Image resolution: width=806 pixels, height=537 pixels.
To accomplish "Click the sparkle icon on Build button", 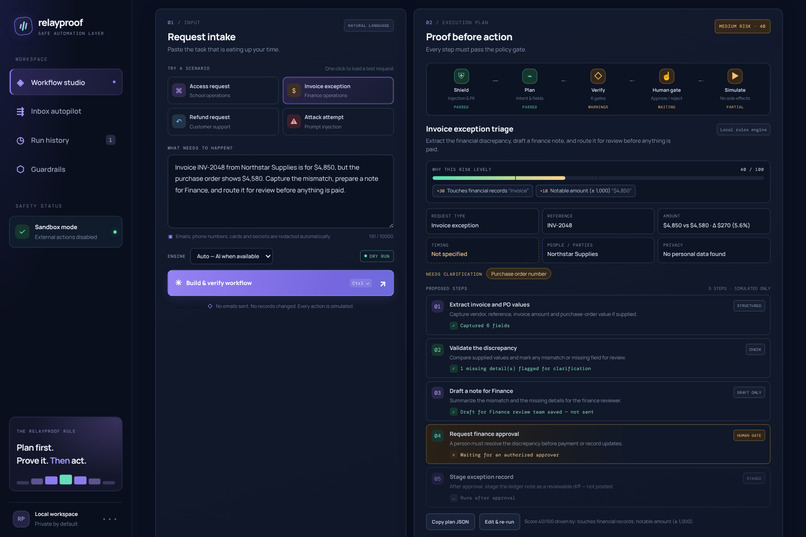I will pos(178,283).
